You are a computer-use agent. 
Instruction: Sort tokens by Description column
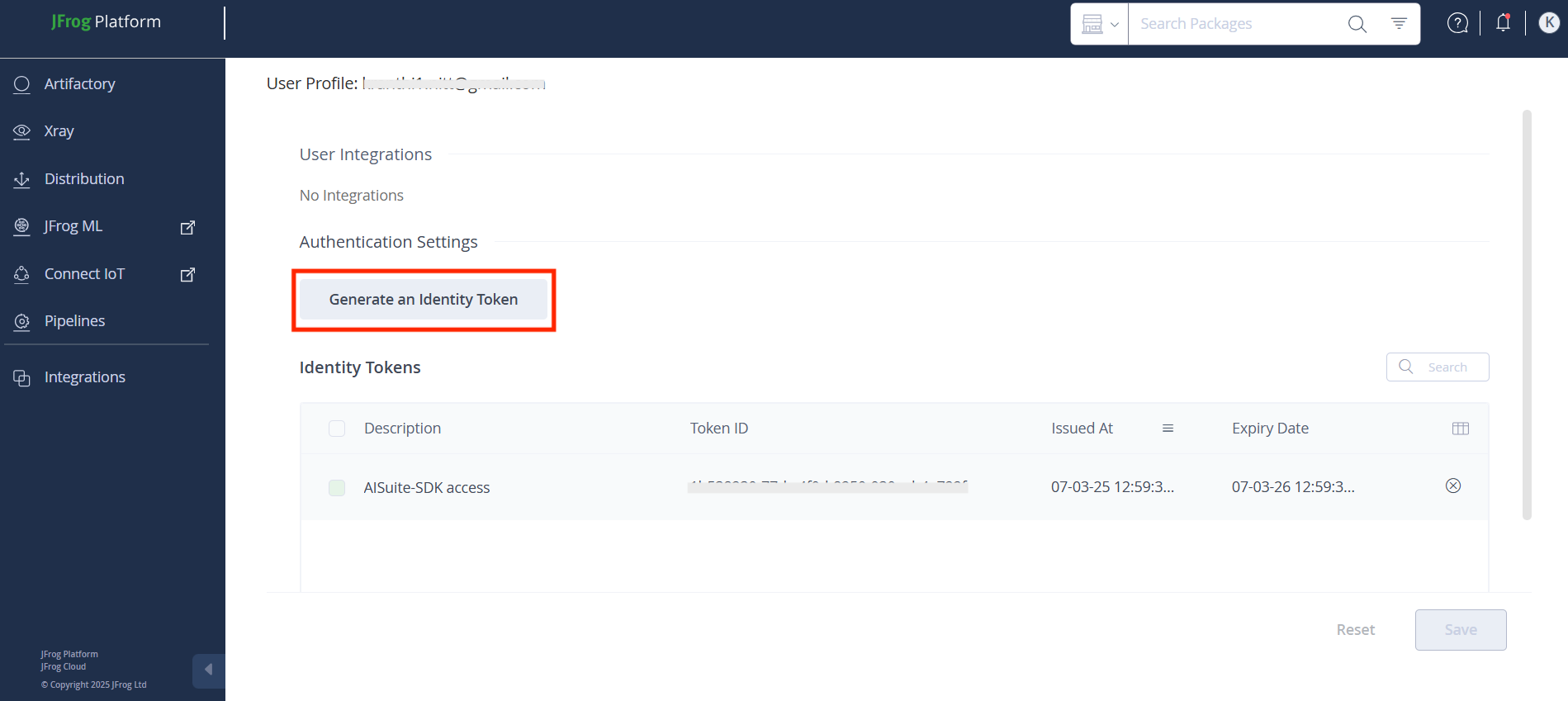[403, 429]
